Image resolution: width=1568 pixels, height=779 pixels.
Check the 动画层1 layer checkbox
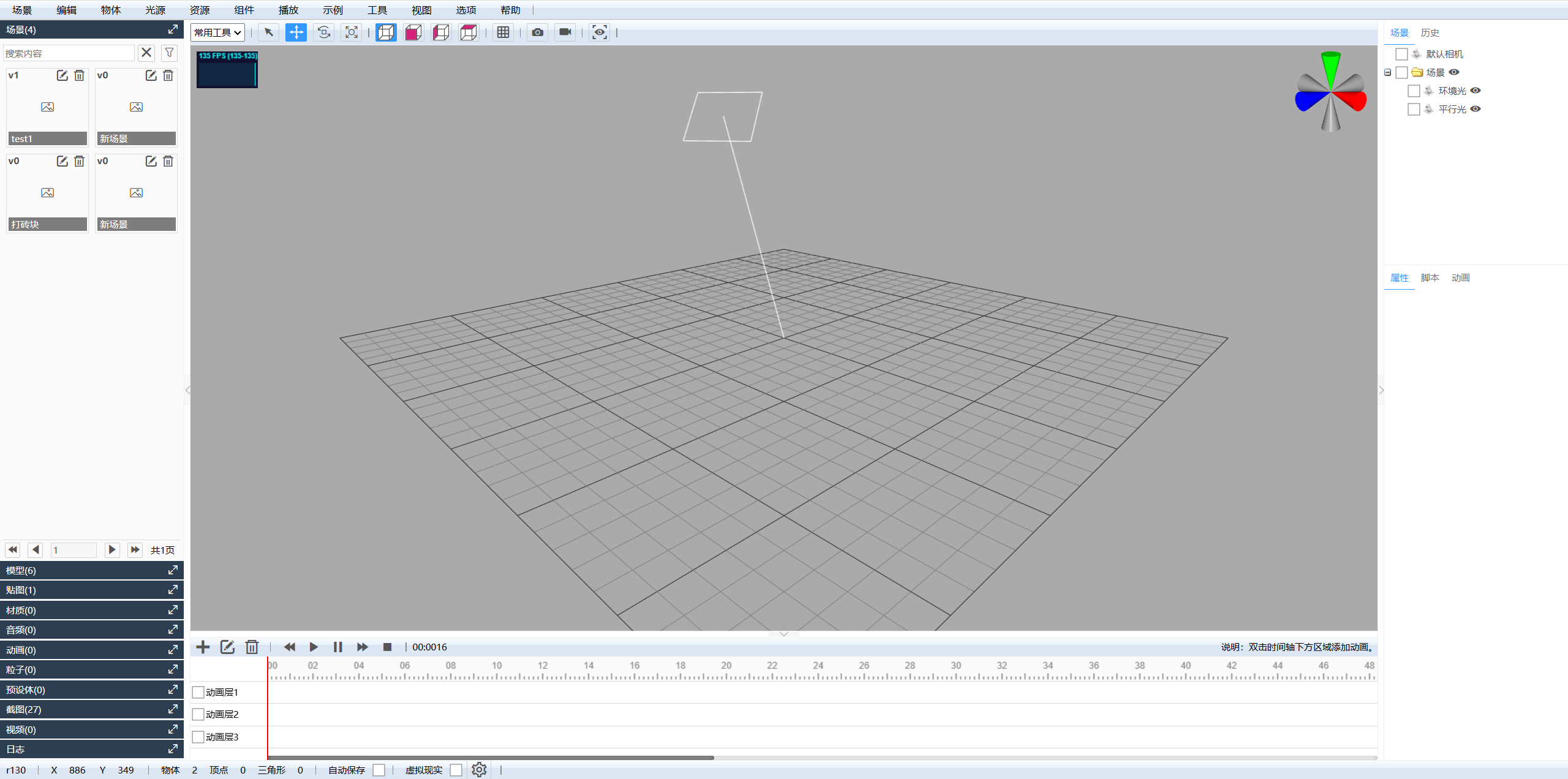pos(198,692)
